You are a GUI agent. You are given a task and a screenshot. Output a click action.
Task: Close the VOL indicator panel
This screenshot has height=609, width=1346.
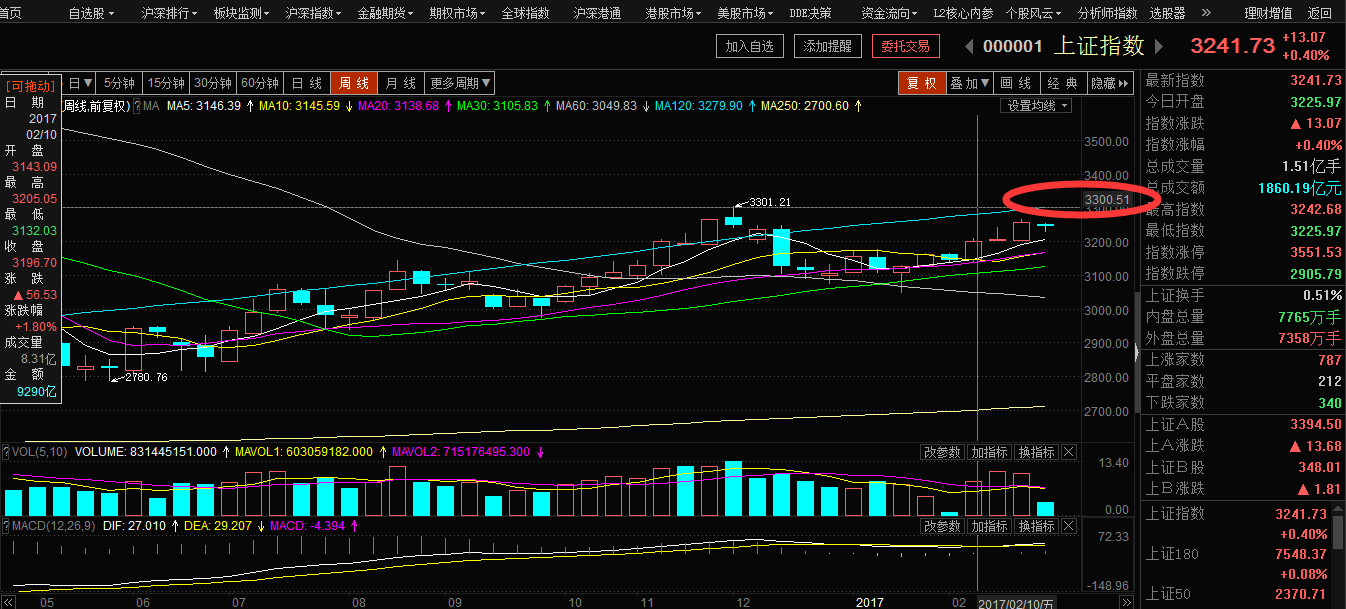[1069, 452]
